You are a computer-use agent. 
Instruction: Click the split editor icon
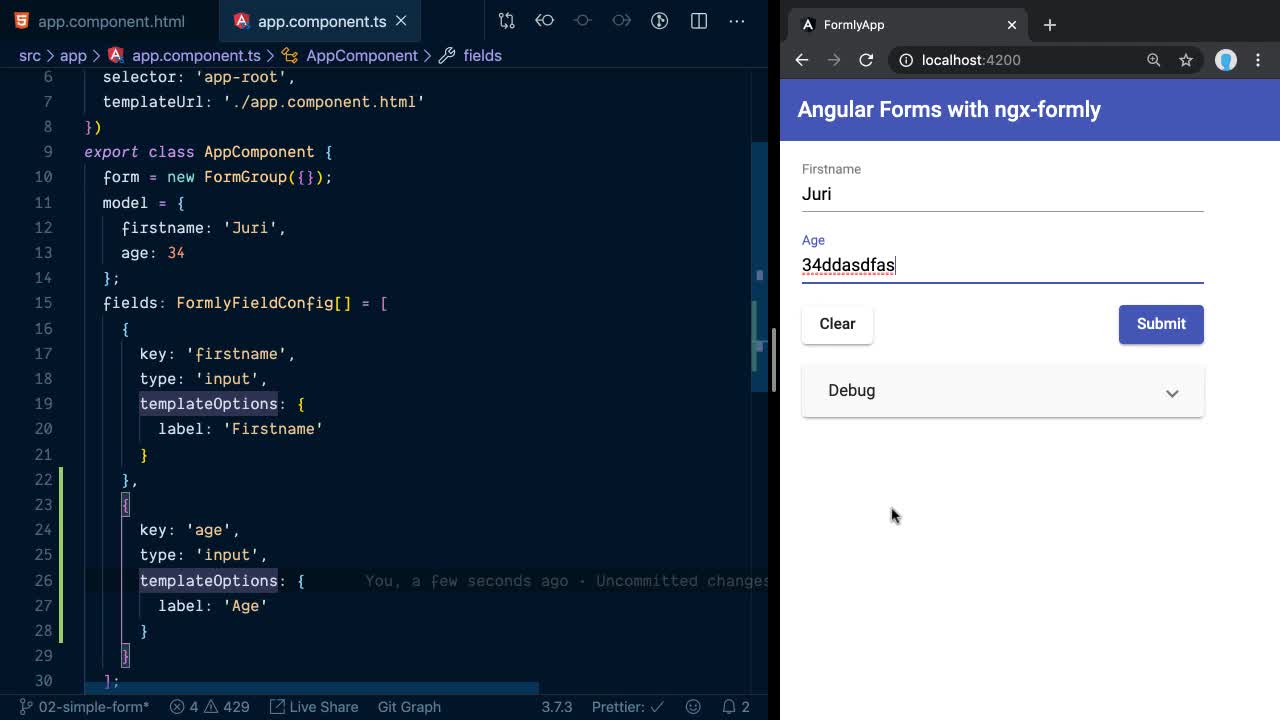(x=699, y=21)
